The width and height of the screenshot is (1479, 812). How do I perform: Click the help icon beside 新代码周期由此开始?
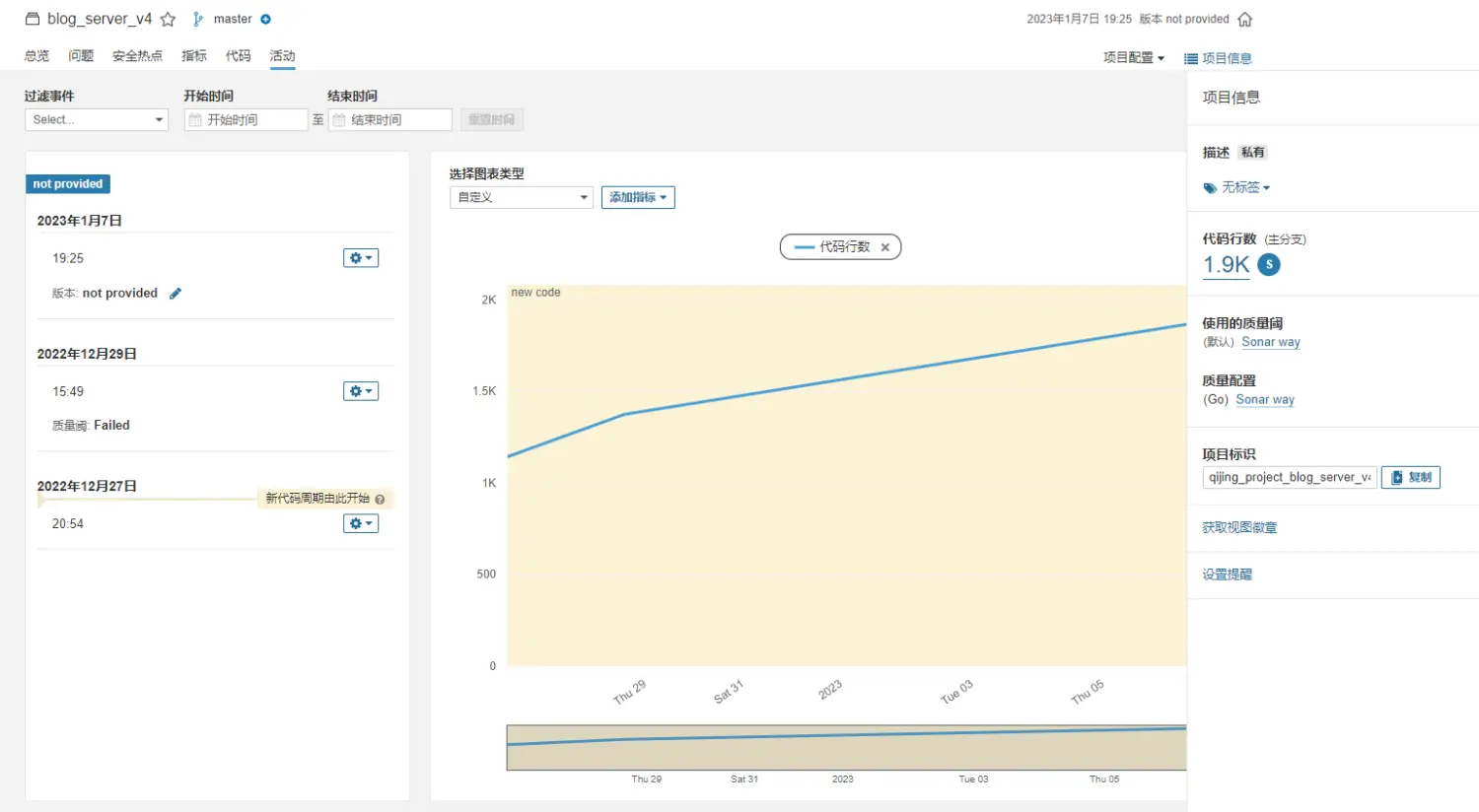(380, 500)
